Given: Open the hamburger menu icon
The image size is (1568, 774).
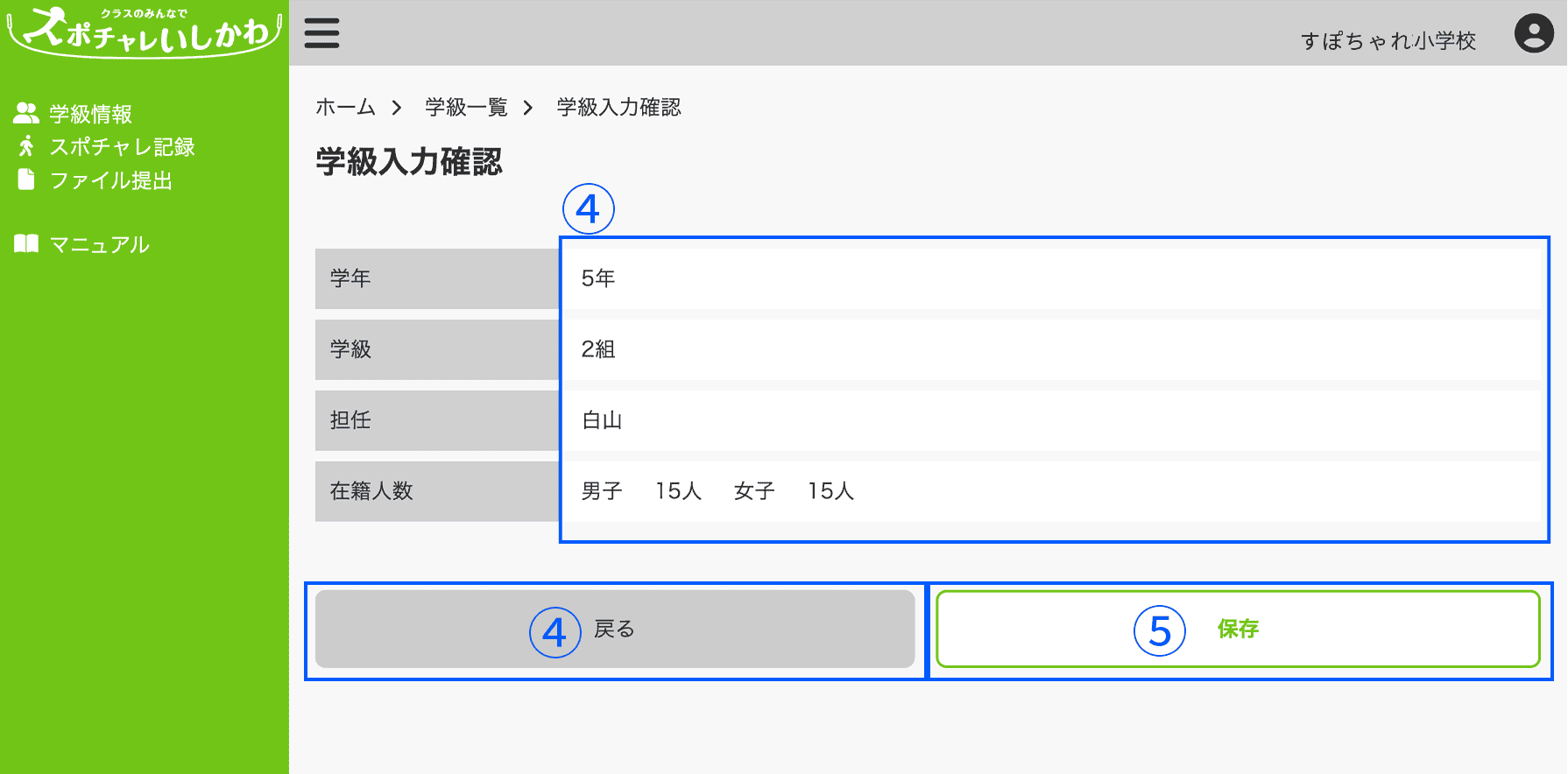Looking at the screenshot, I should pos(321,33).
